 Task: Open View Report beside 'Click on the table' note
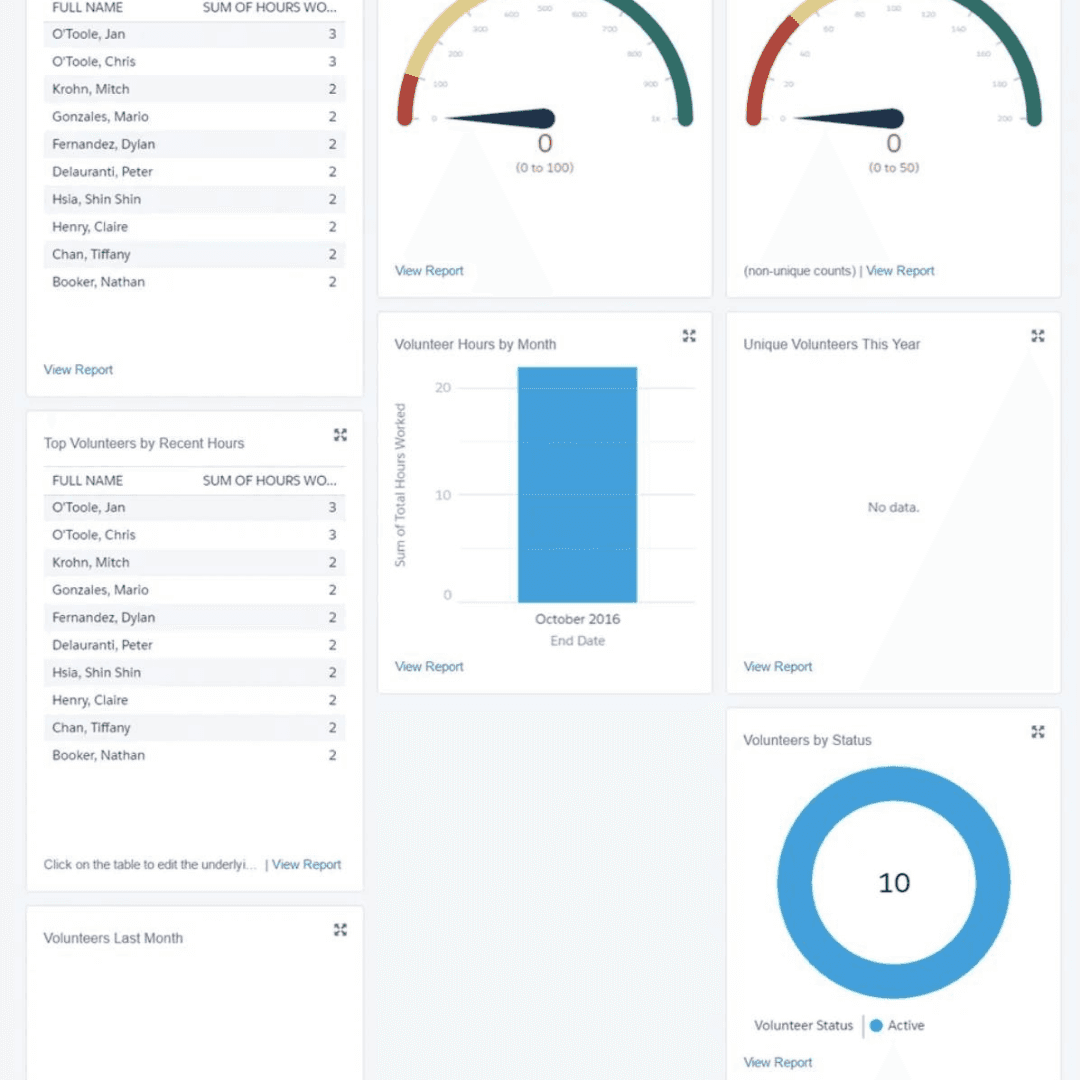(x=306, y=864)
